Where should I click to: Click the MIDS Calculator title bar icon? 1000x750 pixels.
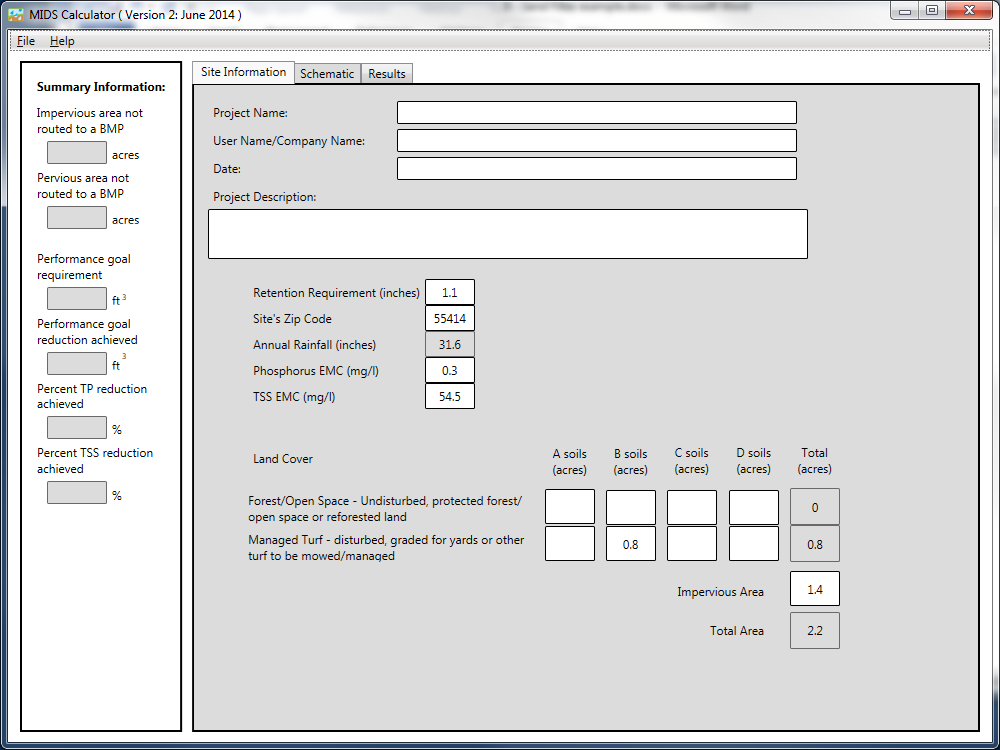[18, 10]
